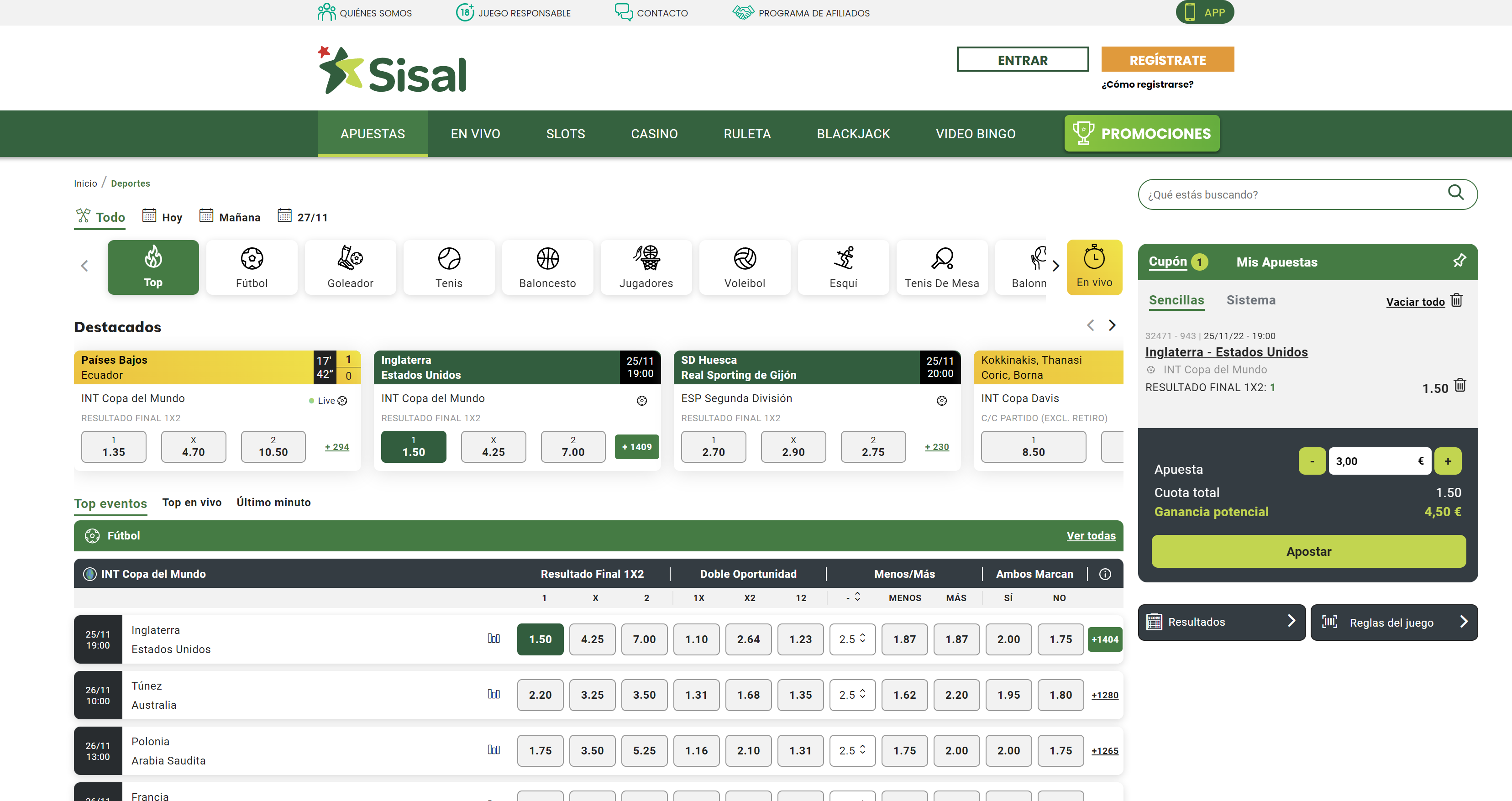Viewport: 1512px width, 801px height.
Task: Open the Tenis De Mesa category
Action: (942, 267)
